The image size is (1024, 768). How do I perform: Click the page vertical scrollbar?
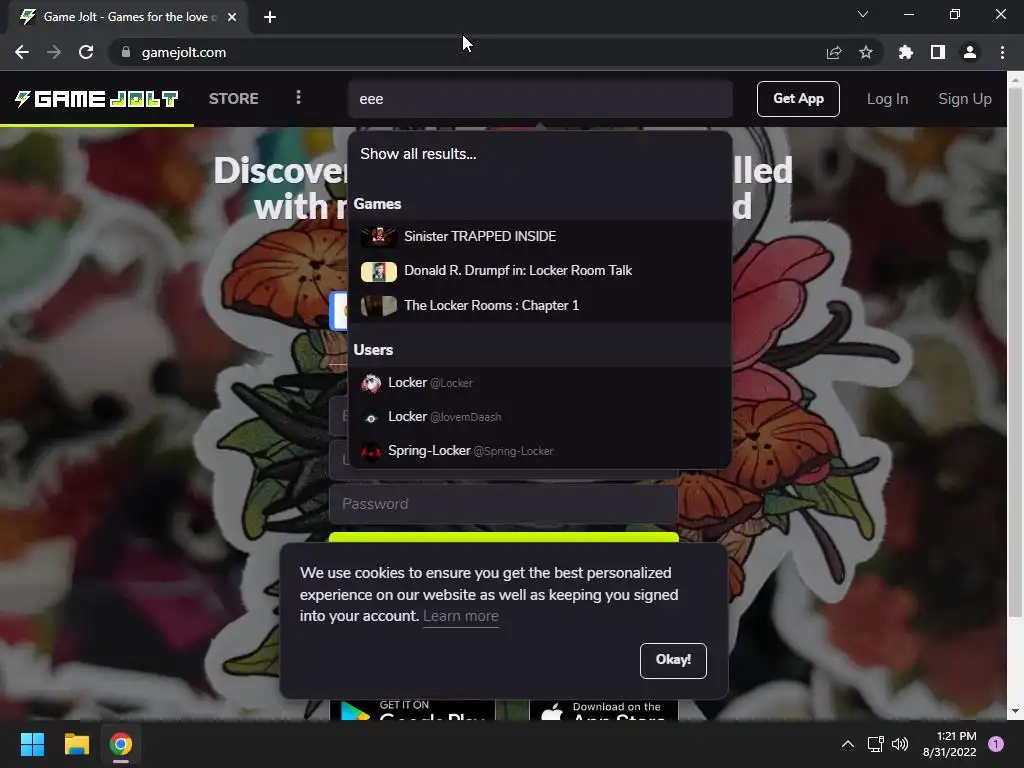click(1015, 353)
